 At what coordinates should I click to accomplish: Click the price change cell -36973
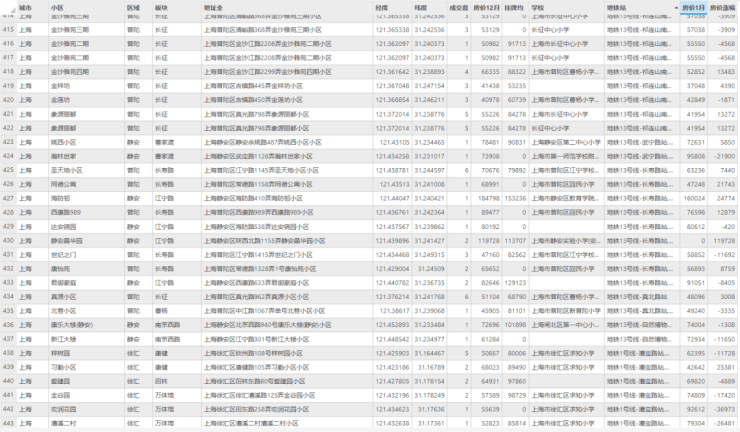pyautogui.click(x=724, y=409)
